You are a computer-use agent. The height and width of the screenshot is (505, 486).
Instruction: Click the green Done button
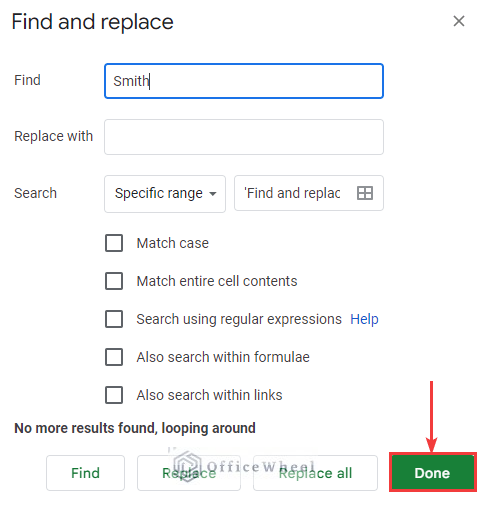click(432, 473)
